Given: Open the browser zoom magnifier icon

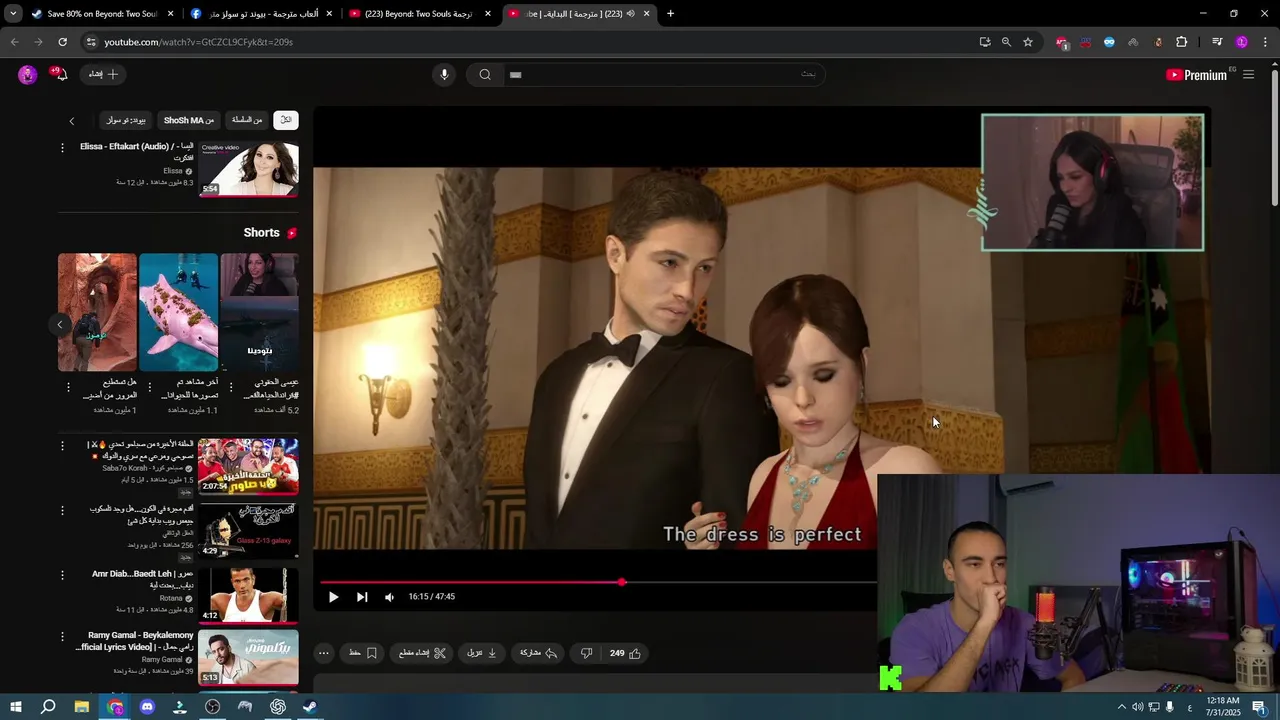Looking at the screenshot, I should pyautogui.click(x=1006, y=42).
